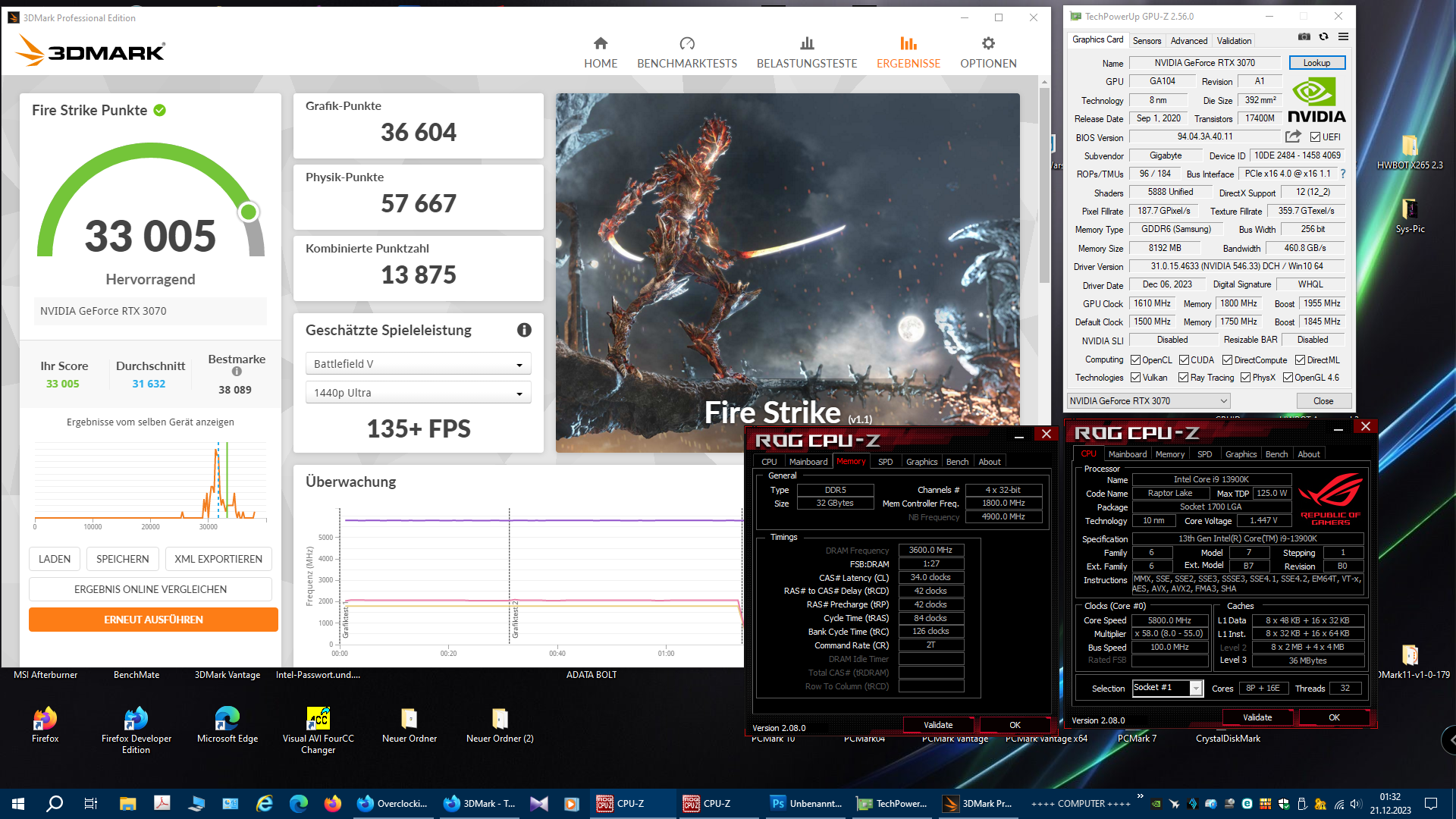Image resolution: width=1456 pixels, height=819 pixels.
Task: Open GPU-Z hamburger menu icon
Action: coord(1343,36)
